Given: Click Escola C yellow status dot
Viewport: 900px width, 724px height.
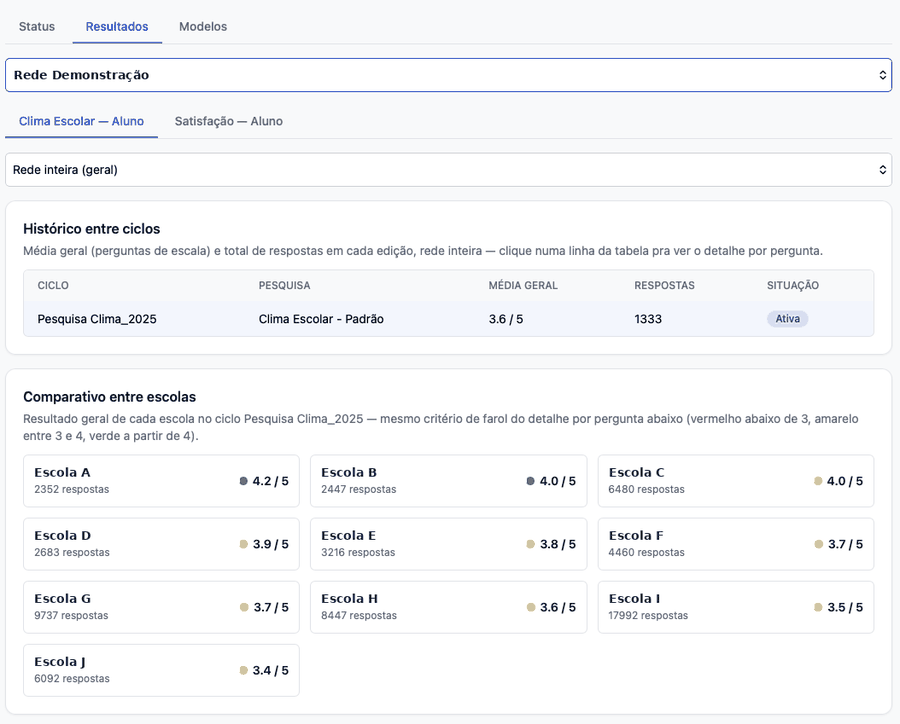Looking at the screenshot, I should coord(818,481).
